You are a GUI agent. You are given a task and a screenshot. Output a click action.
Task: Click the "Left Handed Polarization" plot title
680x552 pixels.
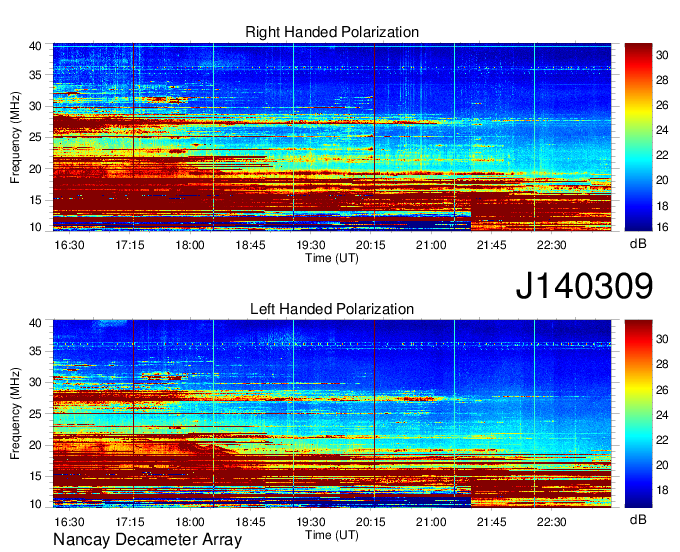[332, 309]
